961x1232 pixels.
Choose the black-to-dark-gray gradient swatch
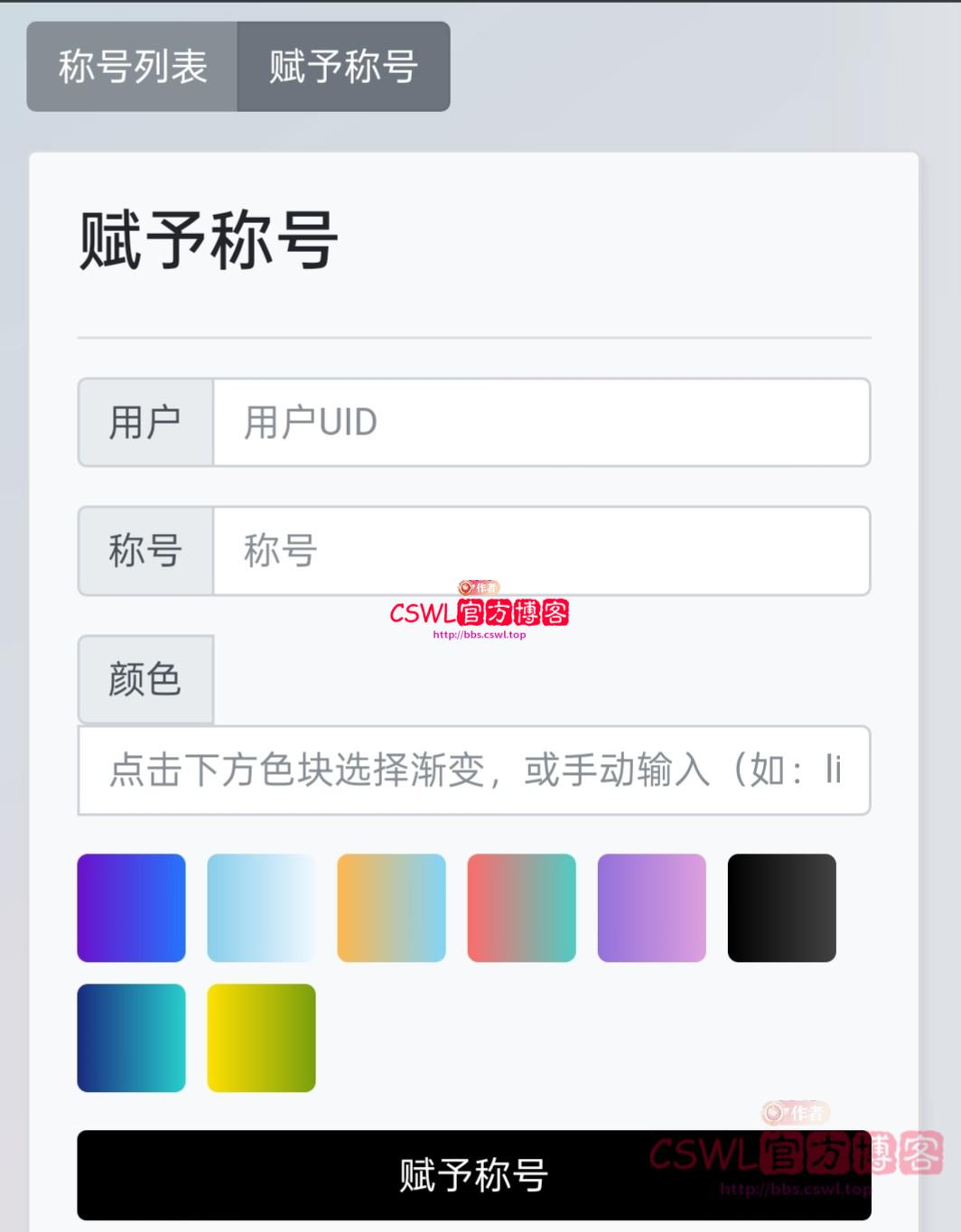pyautogui.click(x=781, y=908)
